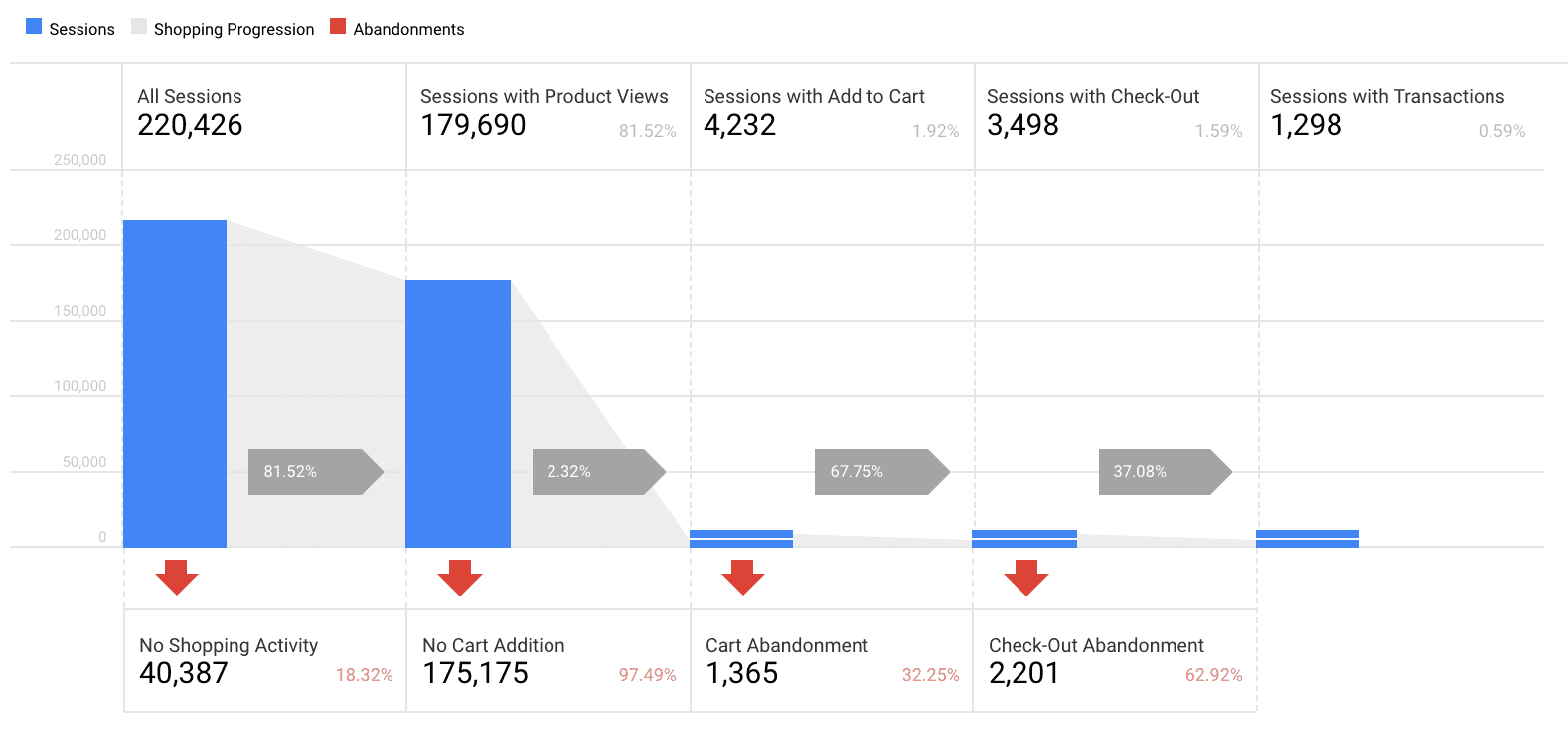The image size is (1568, 729).
Task: Click the 200,000 axis label
Action: [80, 235]
